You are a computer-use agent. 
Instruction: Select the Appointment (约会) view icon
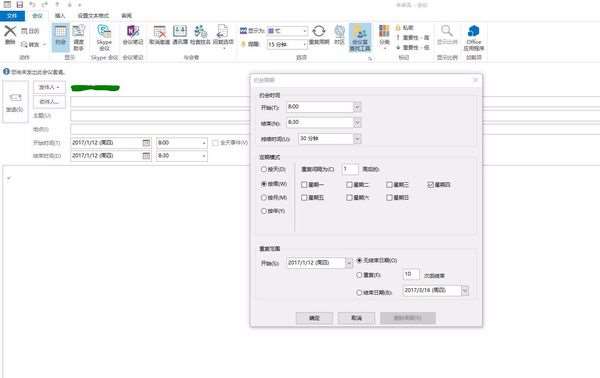click(x=60, y=31)
